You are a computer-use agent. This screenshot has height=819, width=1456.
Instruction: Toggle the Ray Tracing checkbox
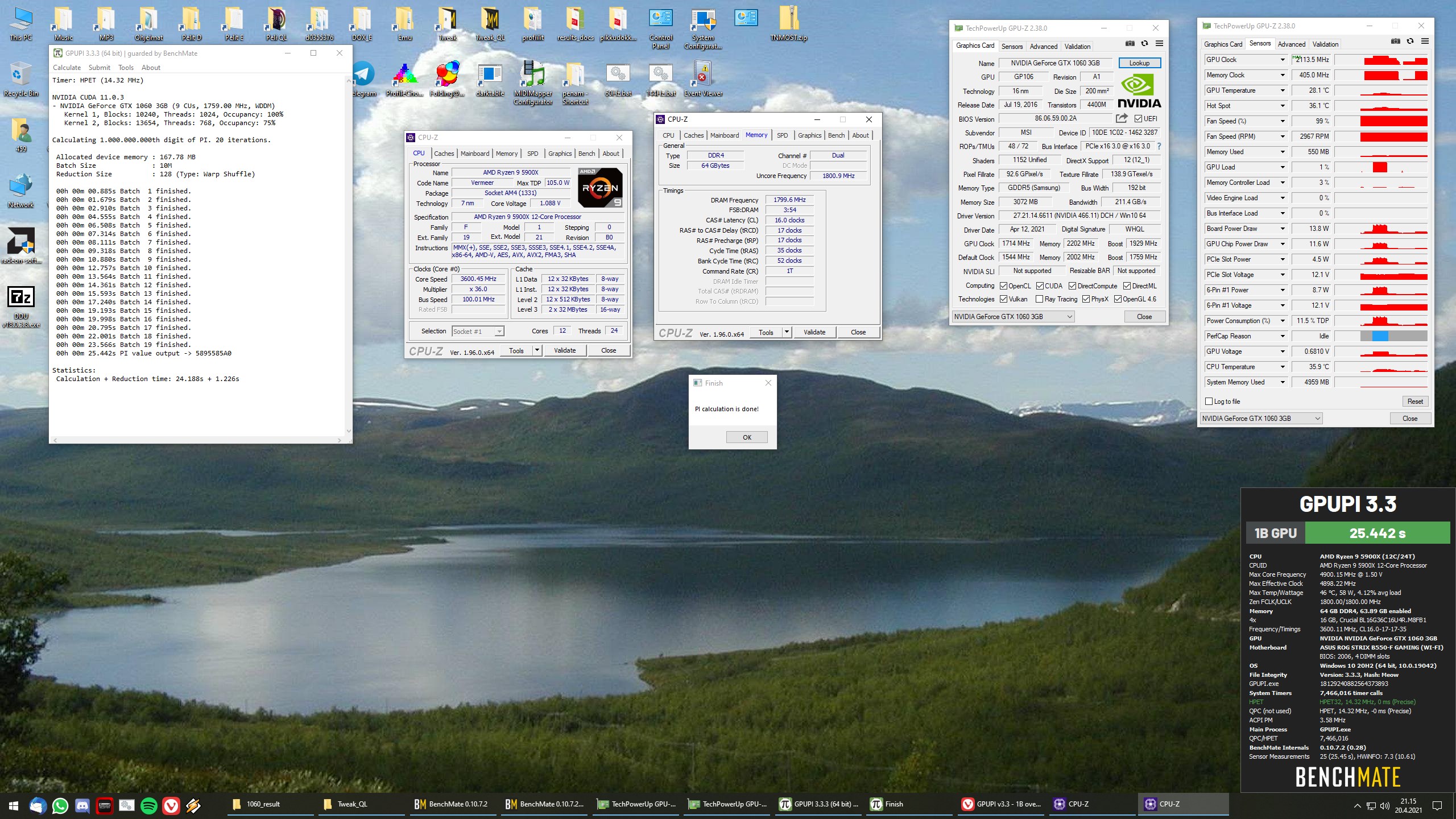click(x=1040, y=299)
